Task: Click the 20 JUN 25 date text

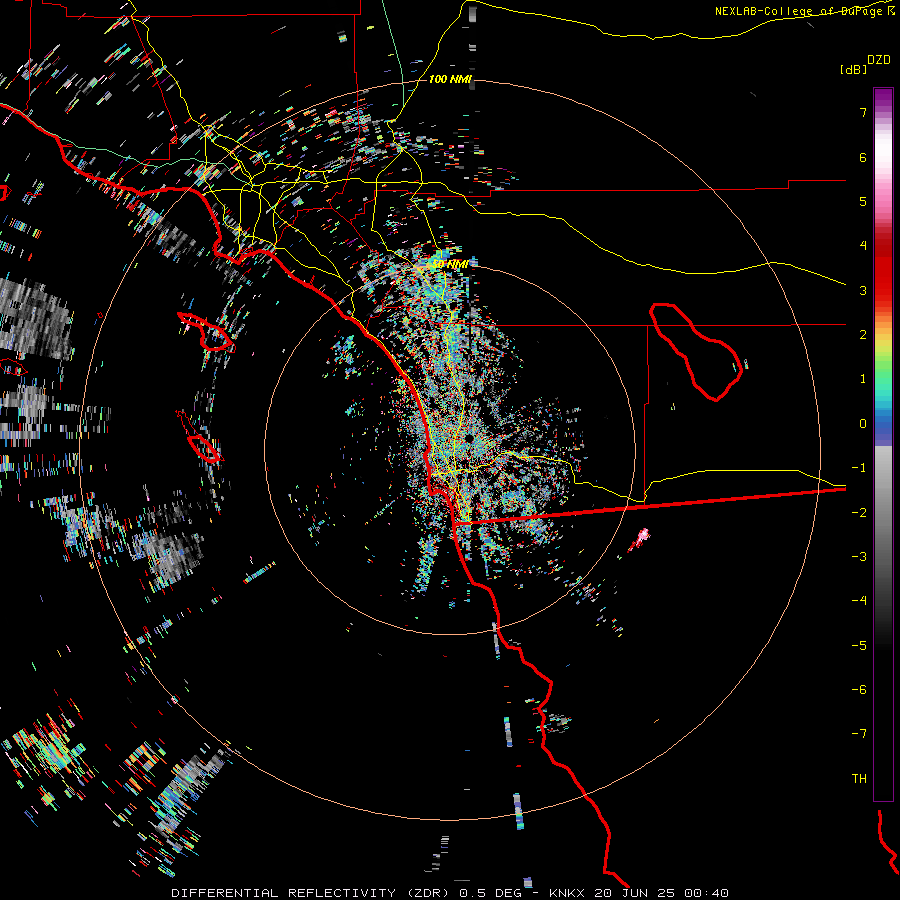Action: tap(636, 893)
